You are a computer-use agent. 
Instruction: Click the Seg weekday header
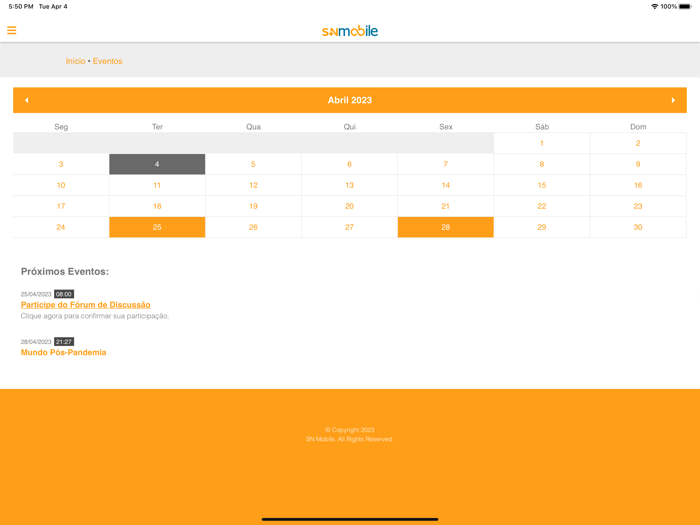coord(61,127)
